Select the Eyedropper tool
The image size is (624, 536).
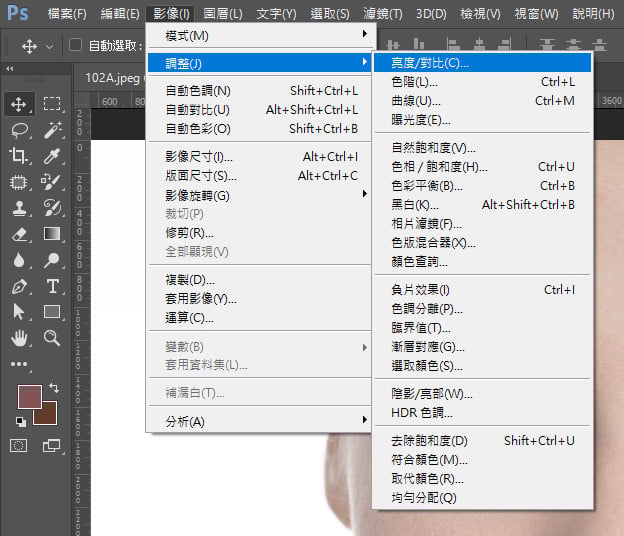52,156
